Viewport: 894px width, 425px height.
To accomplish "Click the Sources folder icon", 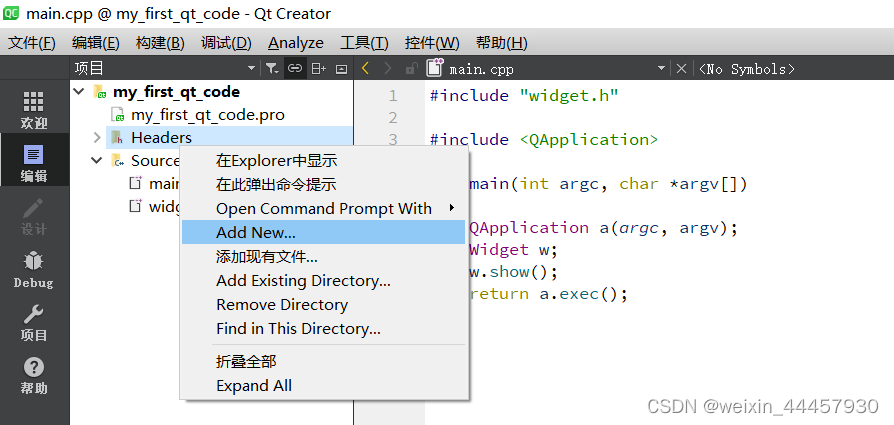I will pos(117,160).
